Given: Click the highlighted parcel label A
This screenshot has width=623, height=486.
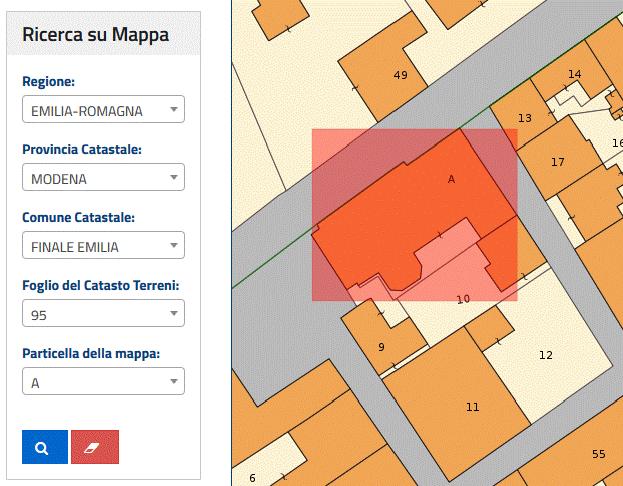Looking at the screenshot, I should 451,180.
